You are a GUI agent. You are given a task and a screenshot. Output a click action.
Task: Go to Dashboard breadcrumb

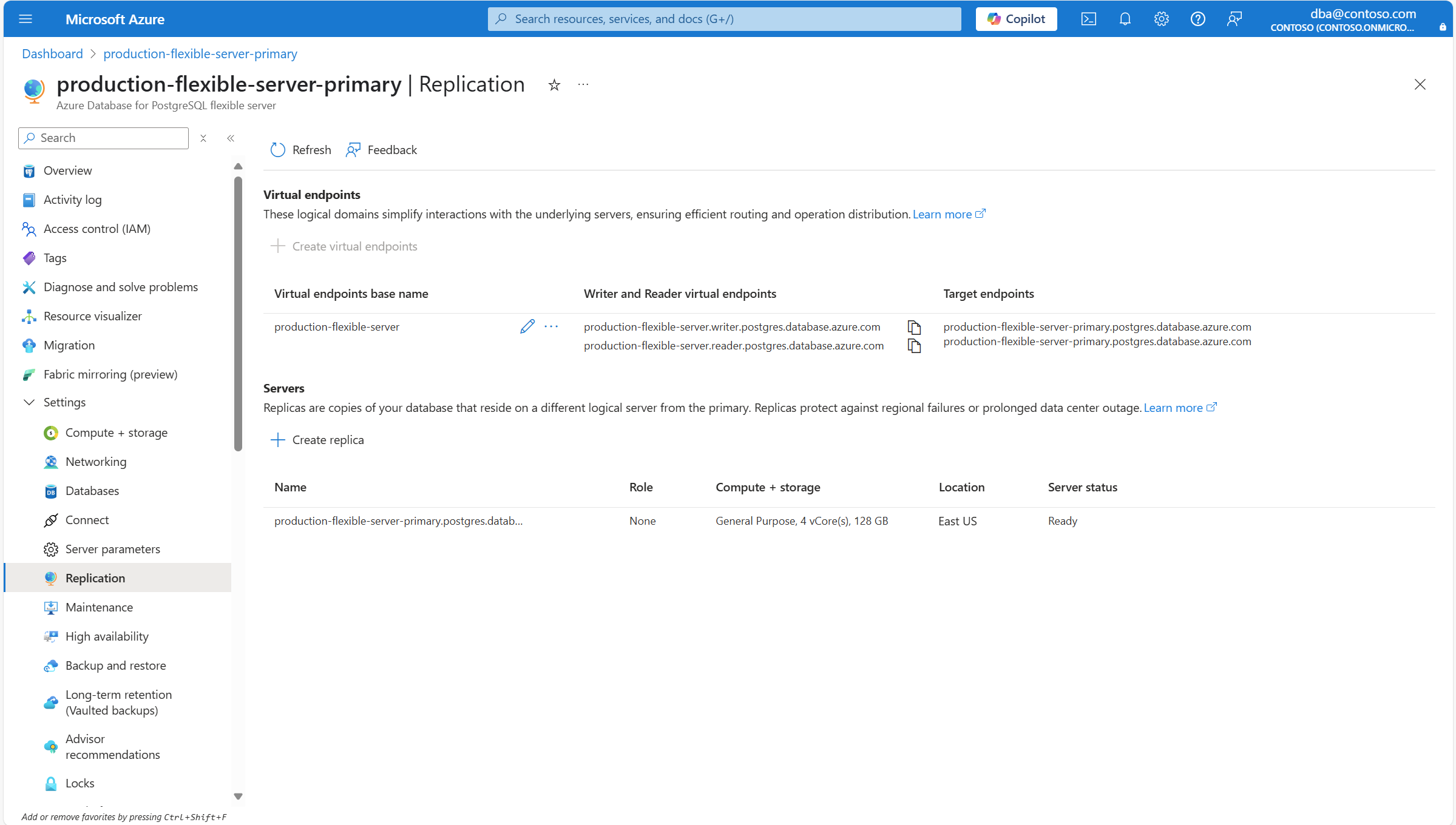coord(52,53)
